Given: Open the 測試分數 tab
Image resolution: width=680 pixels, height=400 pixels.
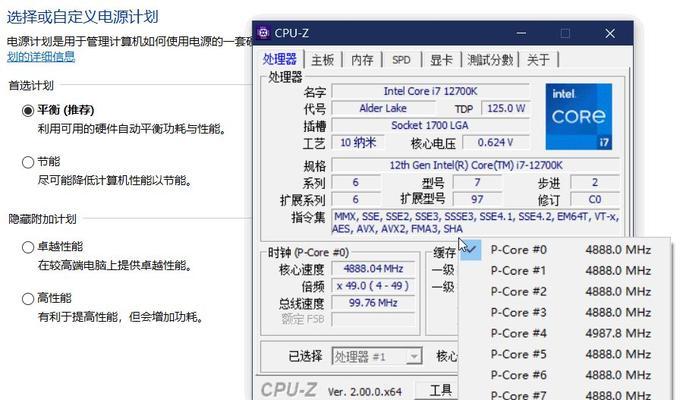Looking at the screenshot, I should click(x=490, y=60).
